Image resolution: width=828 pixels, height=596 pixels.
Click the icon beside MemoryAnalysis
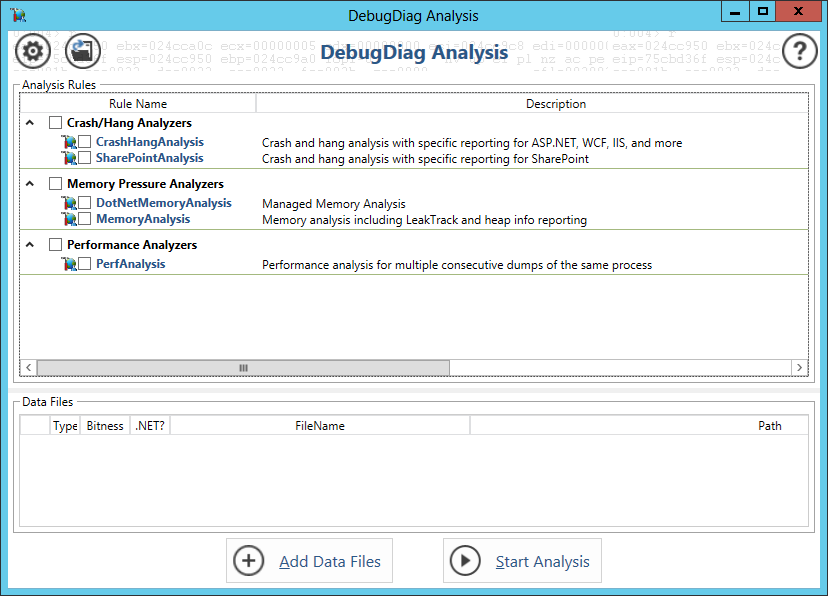coord(69,219)
